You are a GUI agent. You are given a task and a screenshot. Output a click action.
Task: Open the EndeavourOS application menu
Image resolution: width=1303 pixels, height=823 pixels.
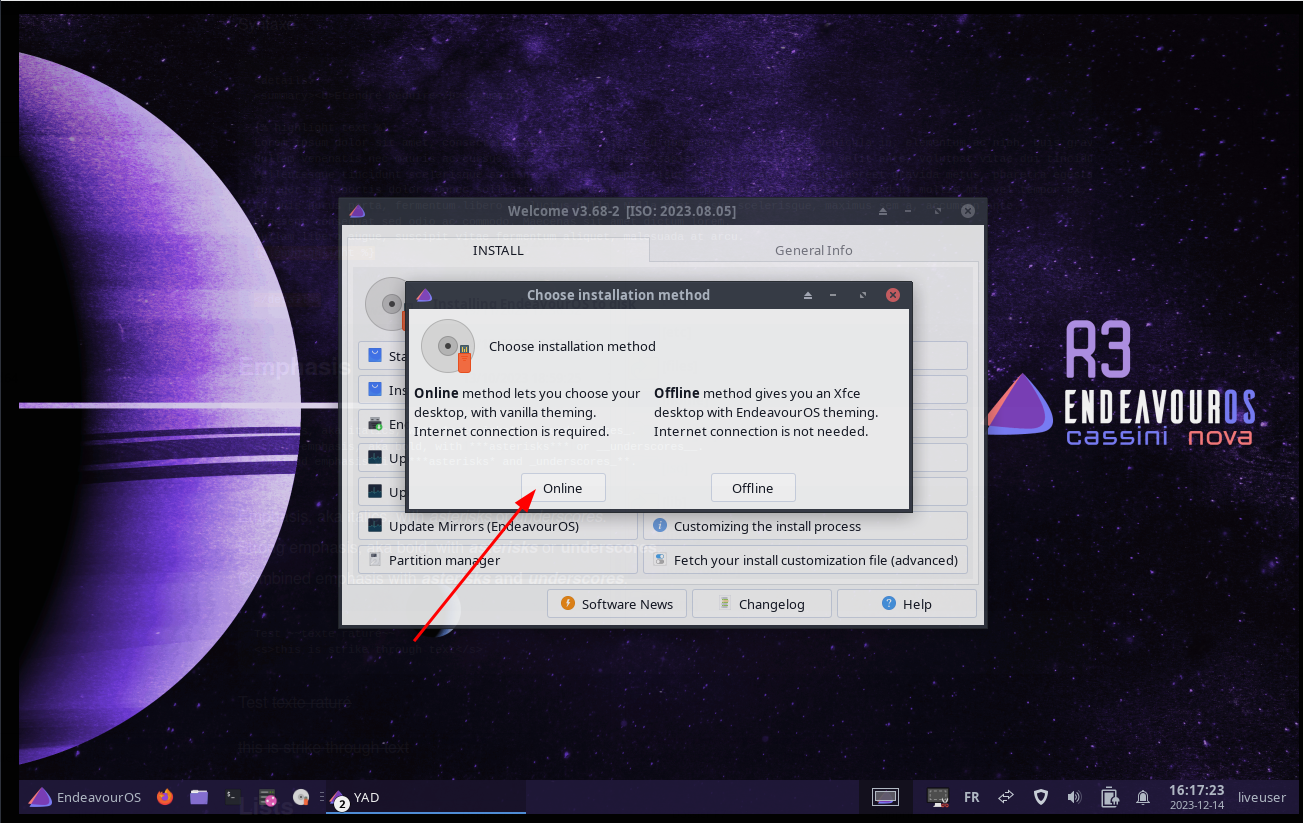pos(85,797)
